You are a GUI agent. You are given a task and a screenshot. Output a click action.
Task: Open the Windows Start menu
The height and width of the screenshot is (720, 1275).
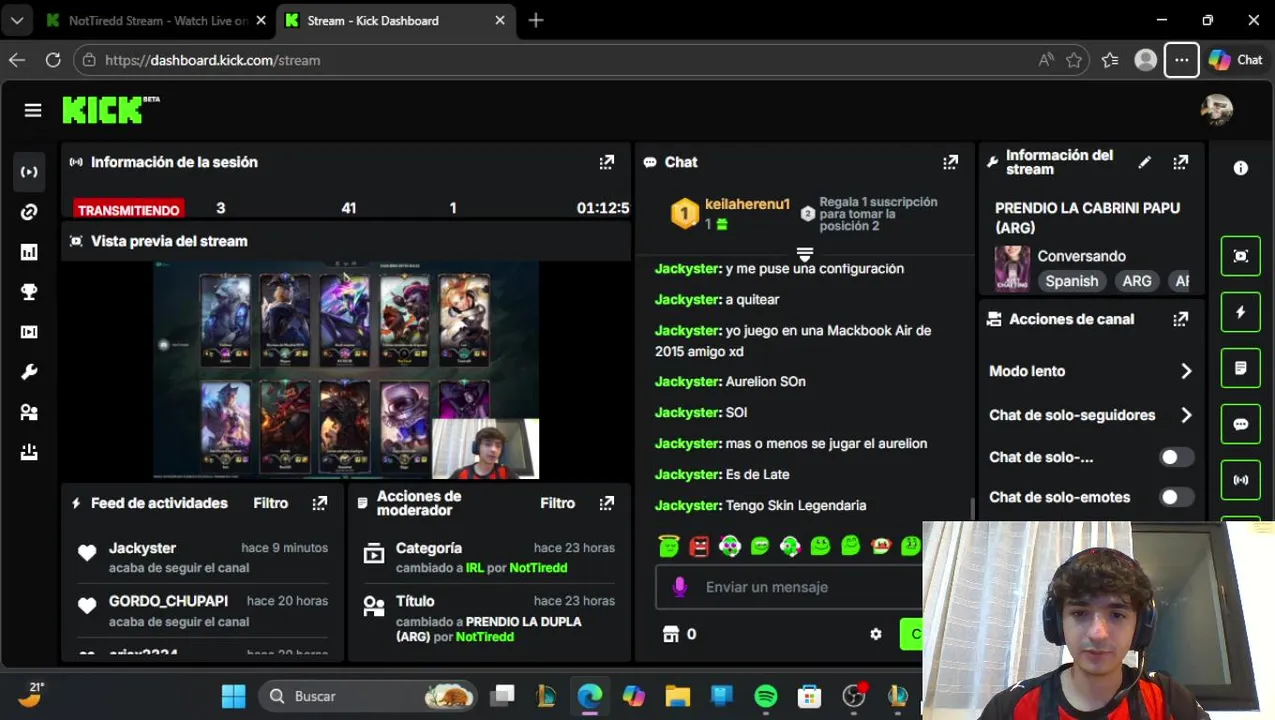pyautogui.click(x=233, y=696)
